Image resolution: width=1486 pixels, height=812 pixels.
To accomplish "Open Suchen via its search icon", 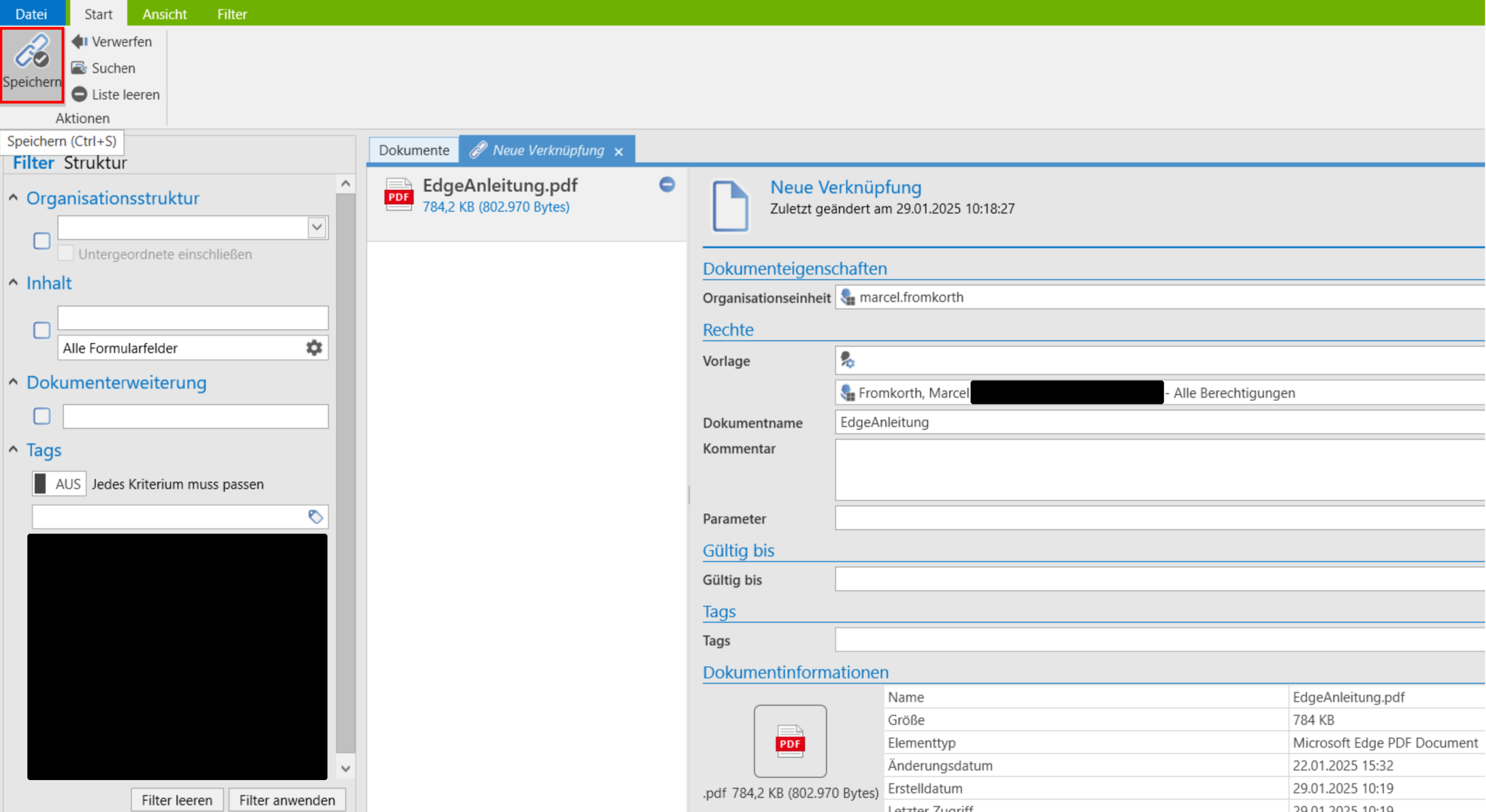I will tap(80, 67).
